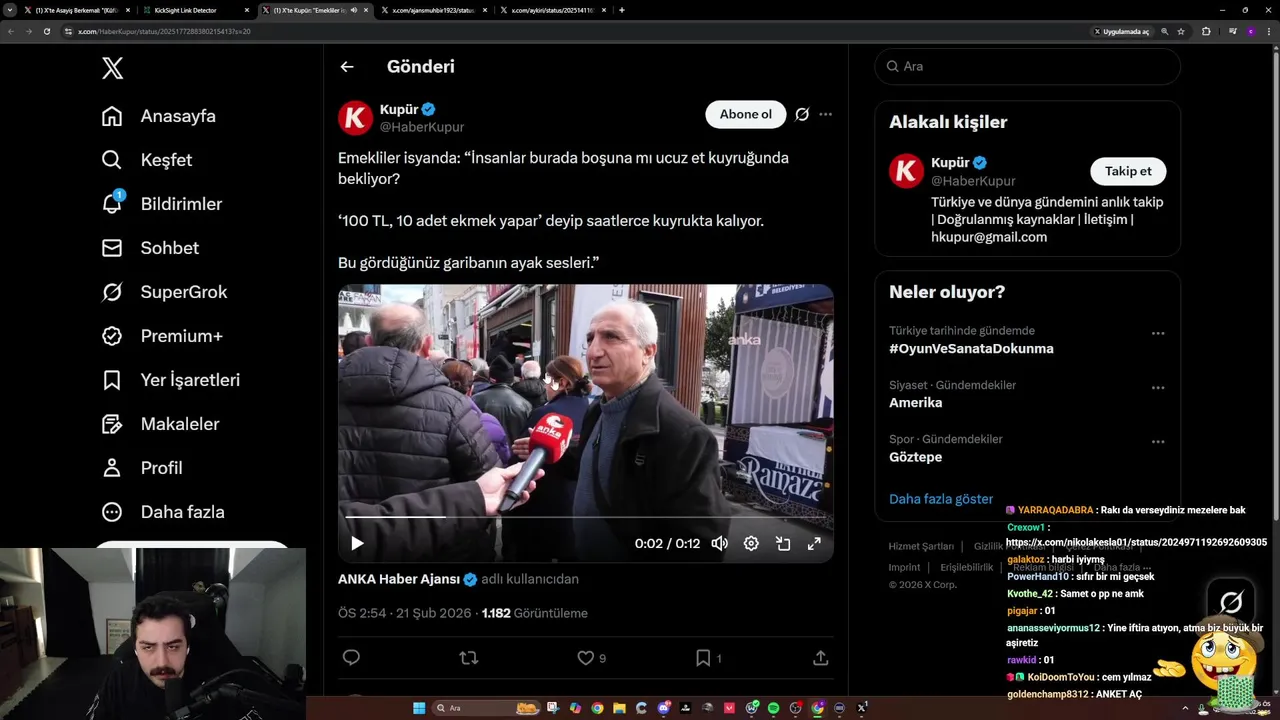The image size is (1280, 720).
Task: Reply to the post with comment icon
Action: click(351, 658)
